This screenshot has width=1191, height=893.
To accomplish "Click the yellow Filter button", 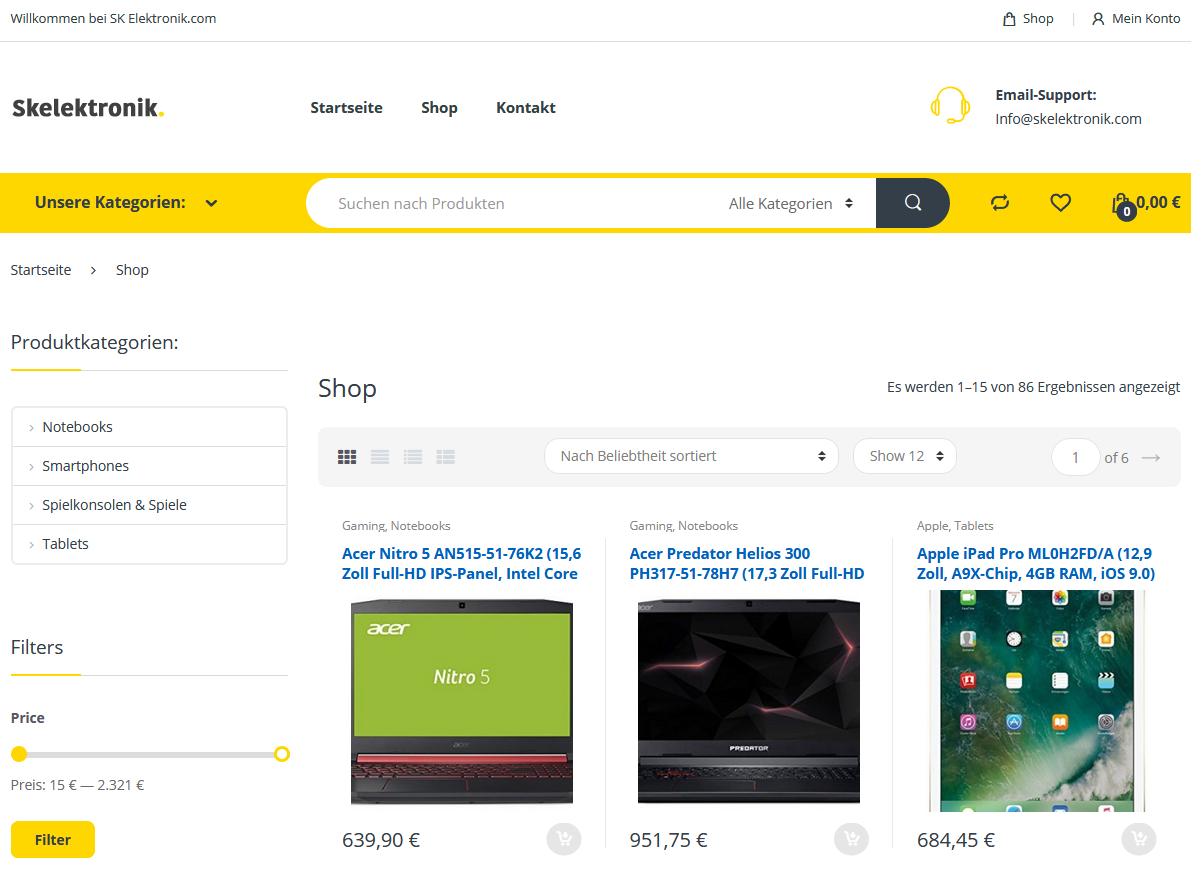I will pyautogui.click(x=52, y=839).
